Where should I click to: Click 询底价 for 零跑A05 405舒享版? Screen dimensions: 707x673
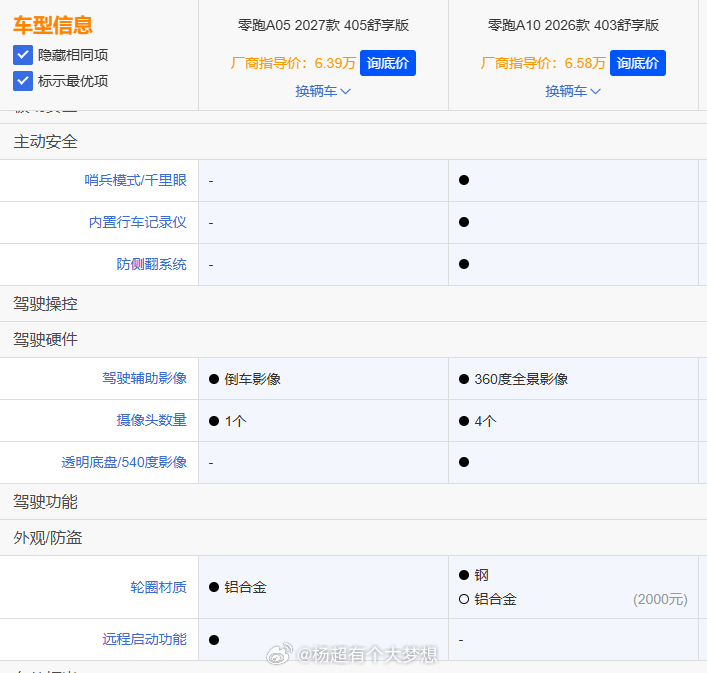point(388,63)
